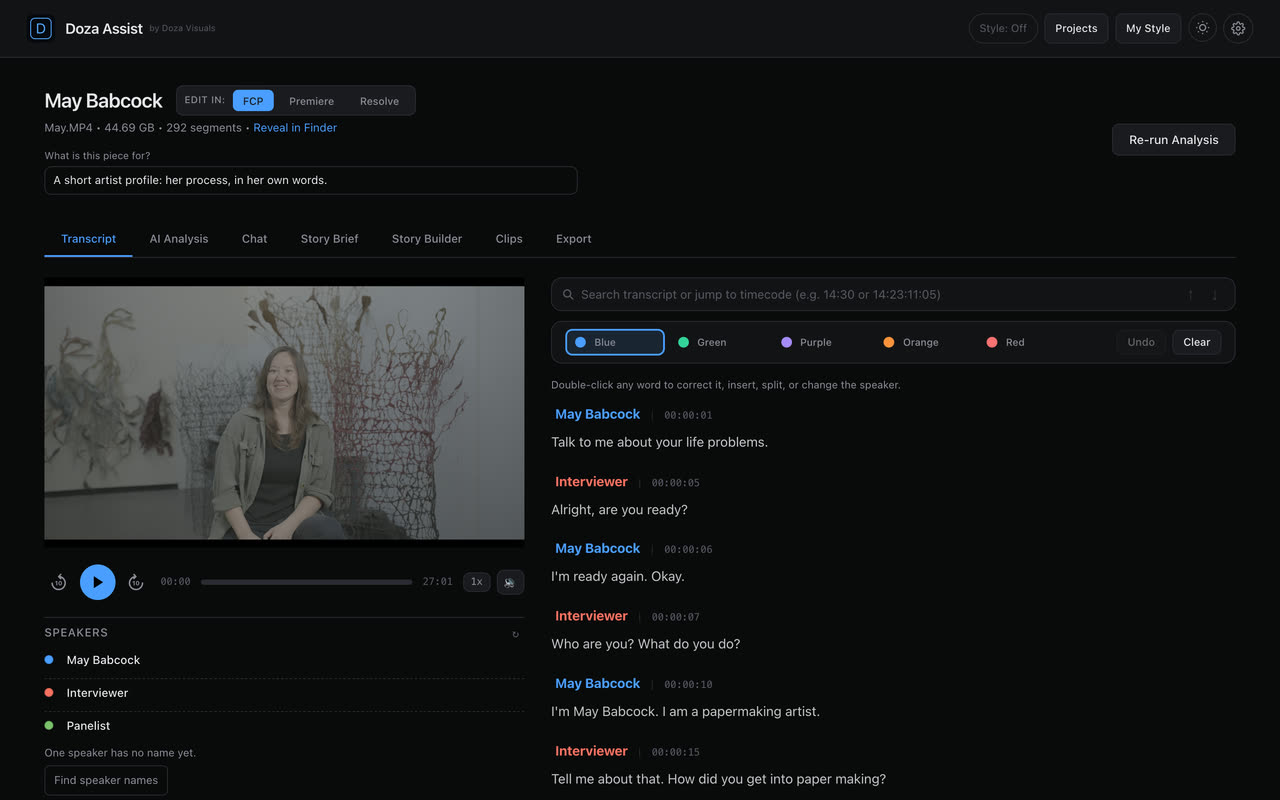1280x800 pixels.
Task: Select FCP as the editing app
Action: click(x=253, y=101)
